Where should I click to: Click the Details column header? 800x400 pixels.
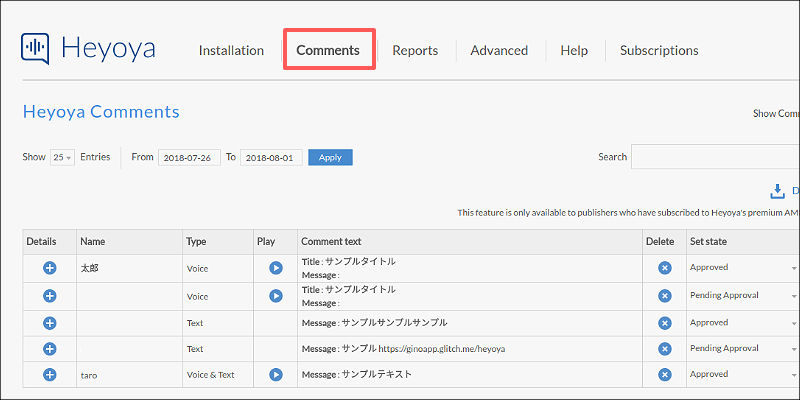pyautogui.click(x=49, y=242)
